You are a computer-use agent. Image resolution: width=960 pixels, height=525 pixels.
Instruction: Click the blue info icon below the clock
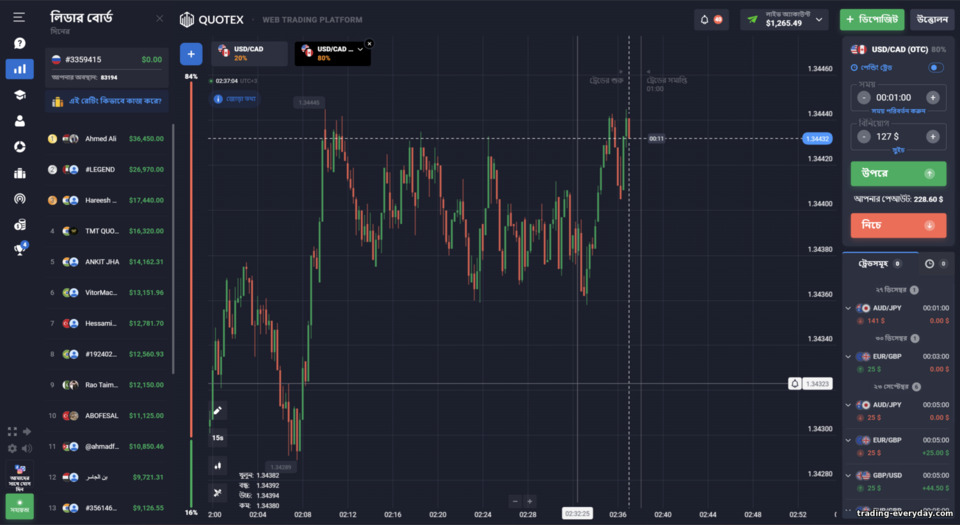click(218, 99)
